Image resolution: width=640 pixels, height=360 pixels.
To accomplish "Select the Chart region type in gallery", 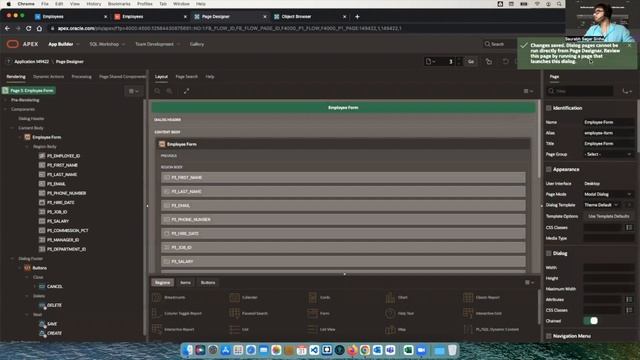I will pyautogui.click(x=397, y=298).
